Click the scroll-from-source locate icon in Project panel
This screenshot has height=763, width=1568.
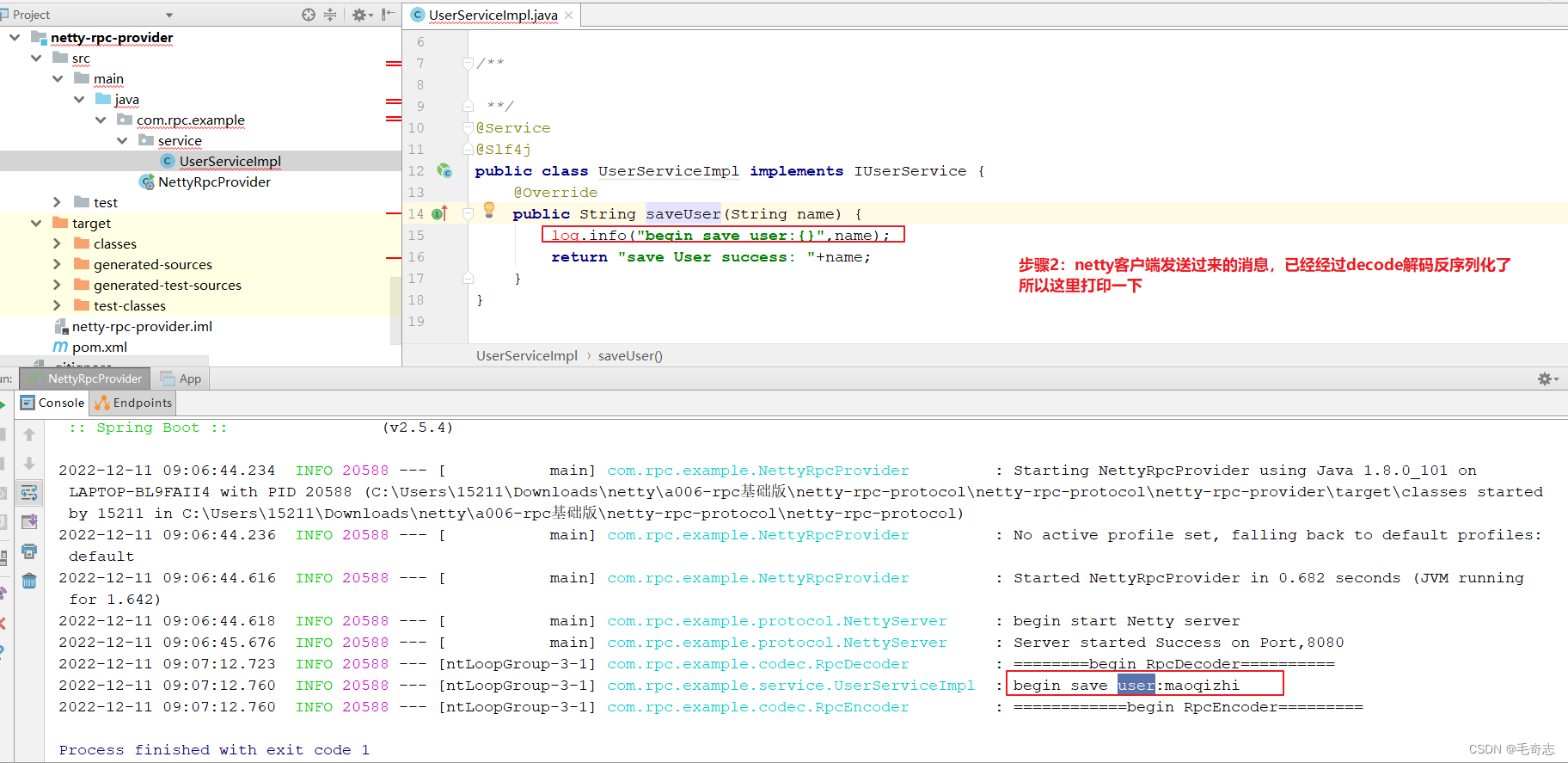point(309,15)
